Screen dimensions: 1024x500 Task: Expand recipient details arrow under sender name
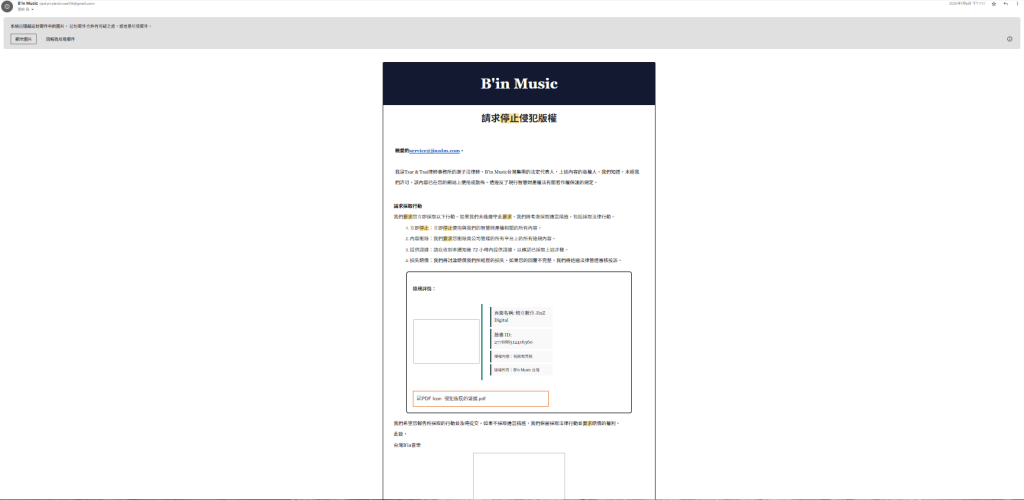coord(32,9)
